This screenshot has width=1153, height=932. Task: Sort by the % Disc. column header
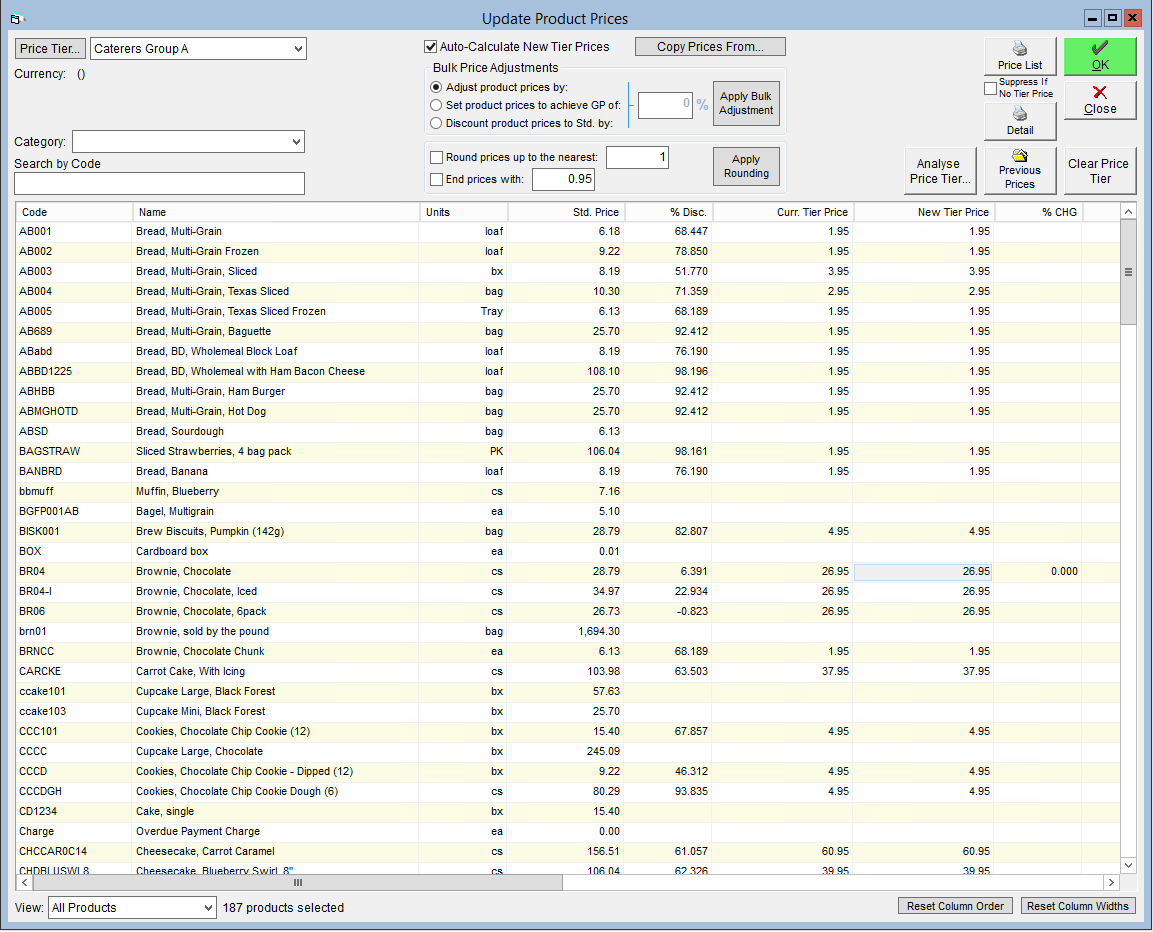click(668, 213)
